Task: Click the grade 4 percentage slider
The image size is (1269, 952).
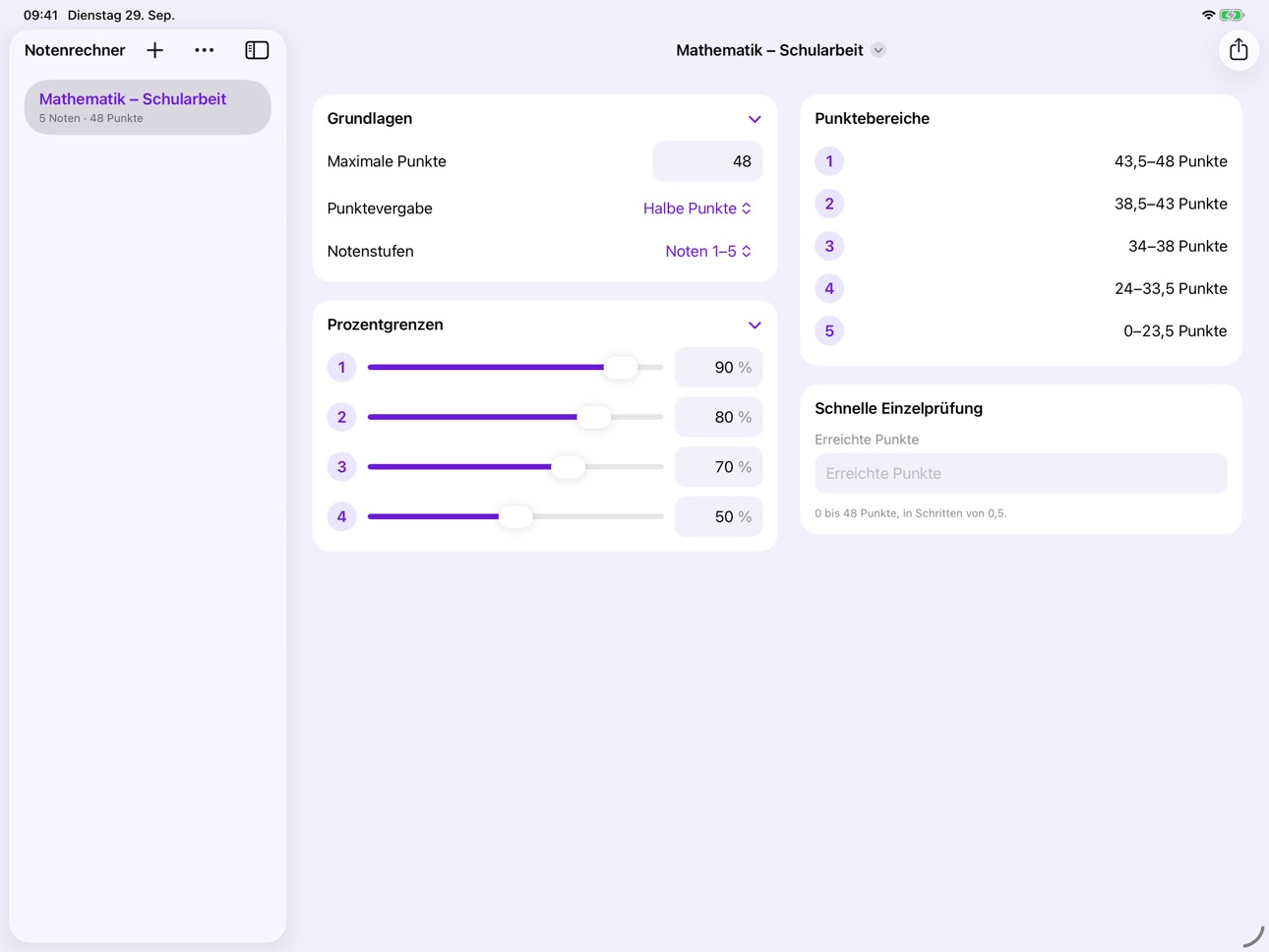Action: [515, 516]
